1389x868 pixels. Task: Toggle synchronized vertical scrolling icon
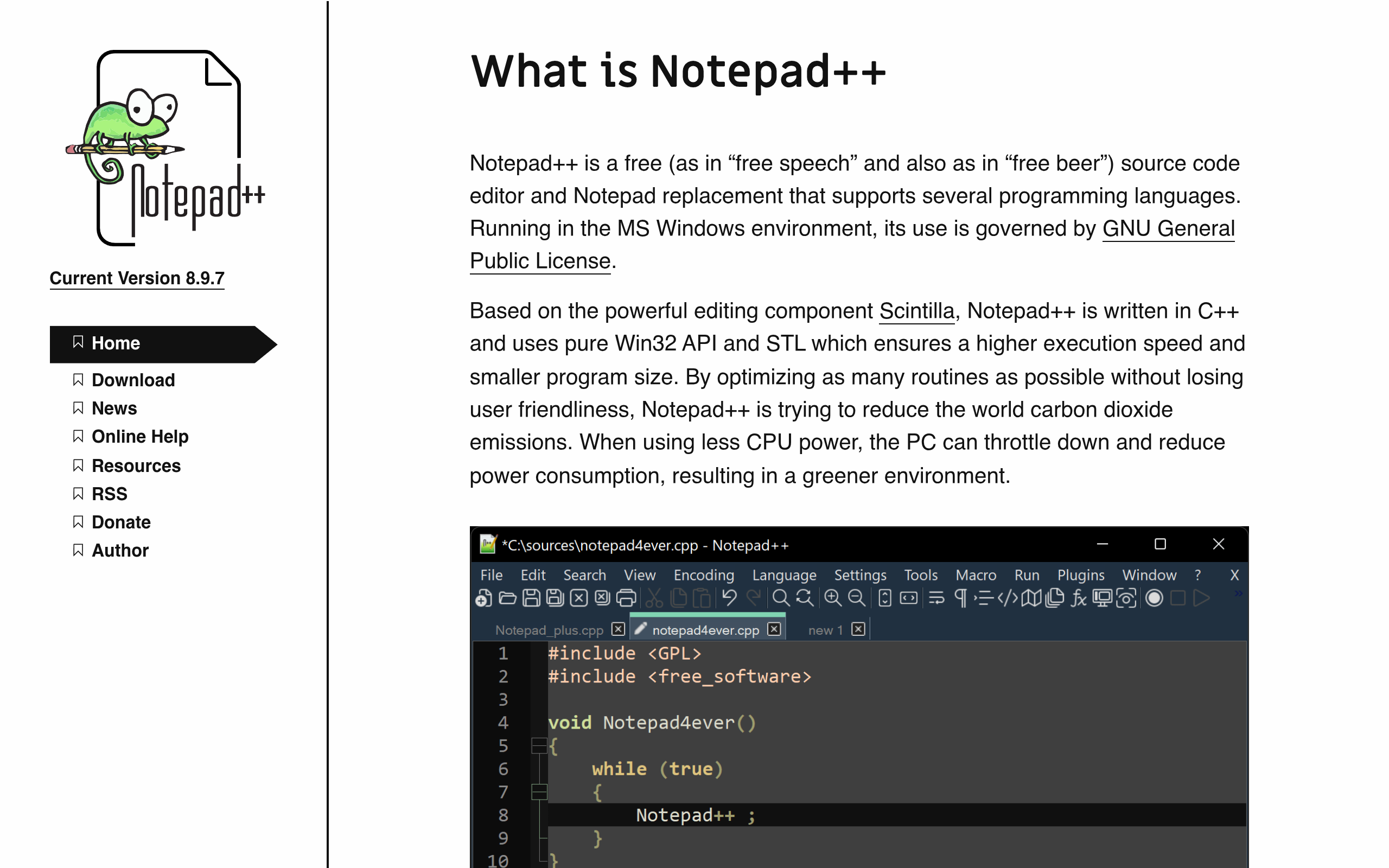click(885, 598)
